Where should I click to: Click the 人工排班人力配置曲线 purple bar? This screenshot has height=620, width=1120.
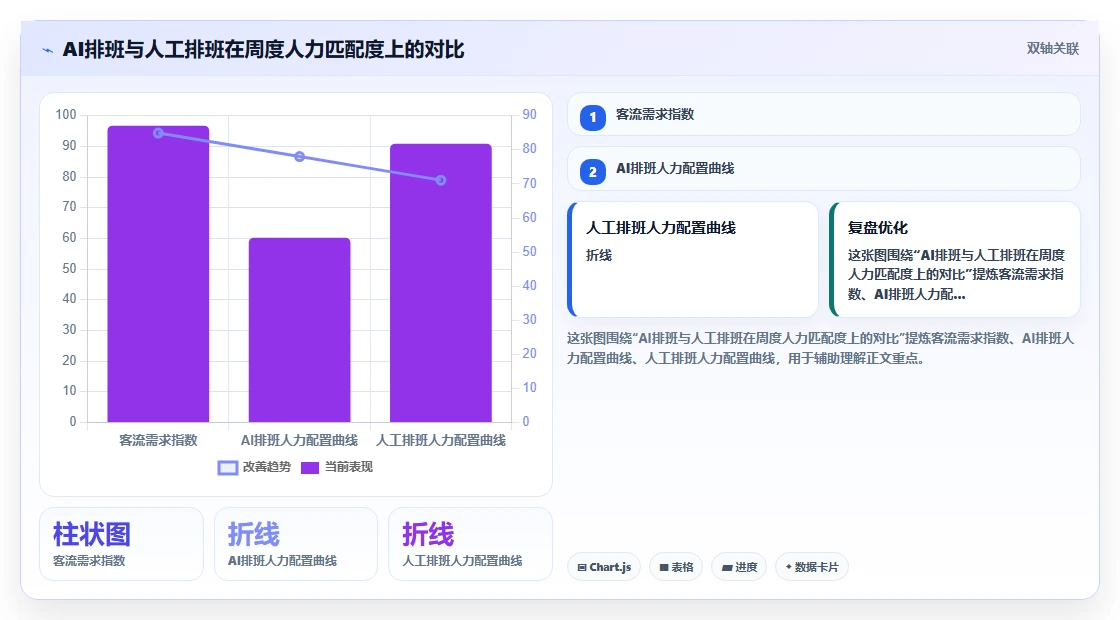441,283
